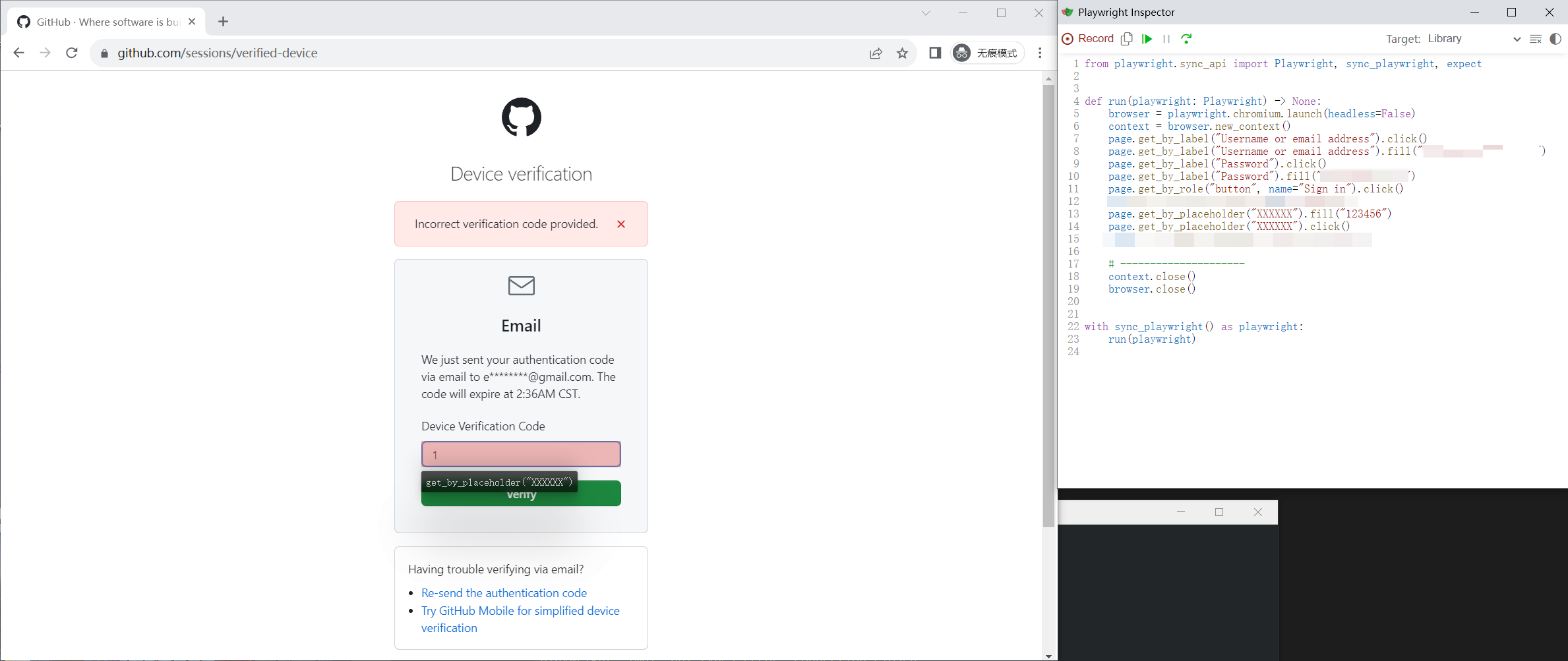Step over the next Playwright action
The width and height of the screenshot is (1568, 661).
tap(1186, 39)
